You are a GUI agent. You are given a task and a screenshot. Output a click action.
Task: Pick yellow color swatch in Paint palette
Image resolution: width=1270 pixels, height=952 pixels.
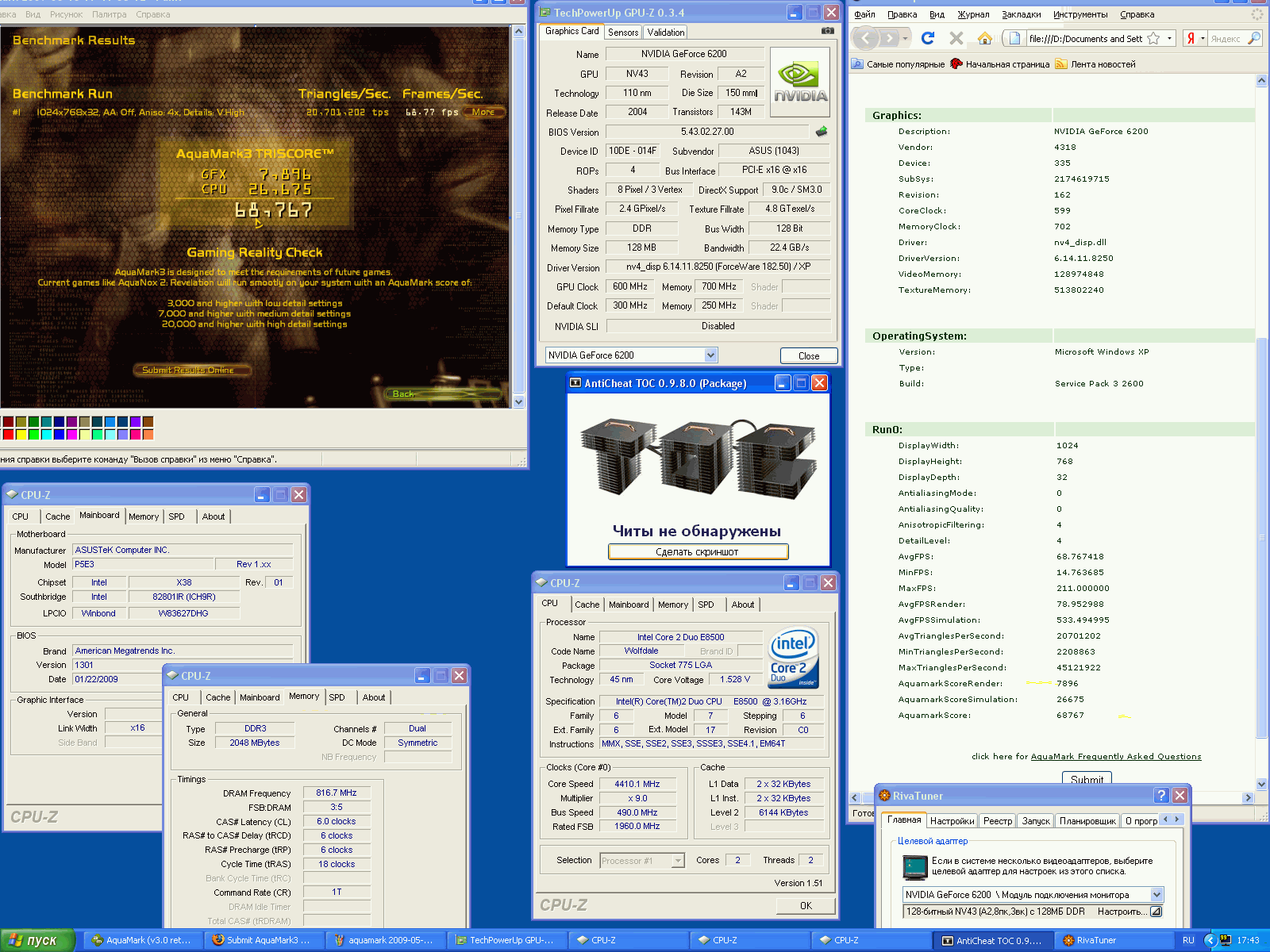(21, 434)
